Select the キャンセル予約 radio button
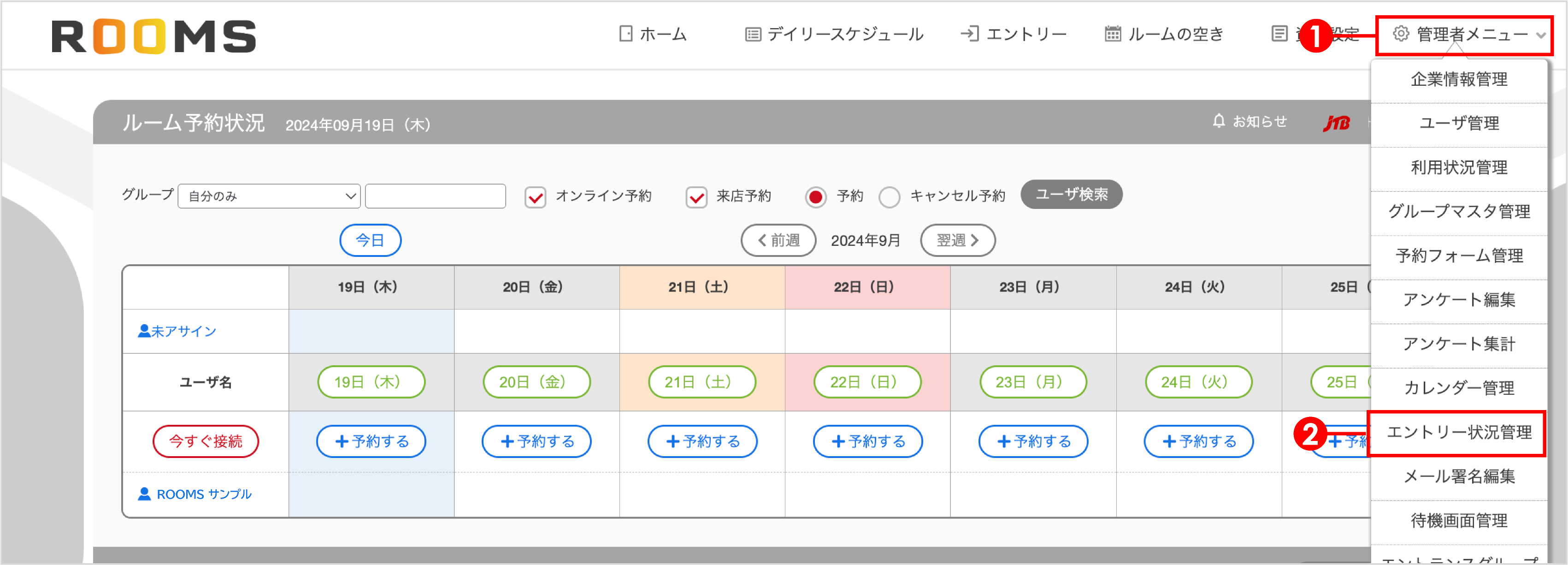 pos(890,196)
